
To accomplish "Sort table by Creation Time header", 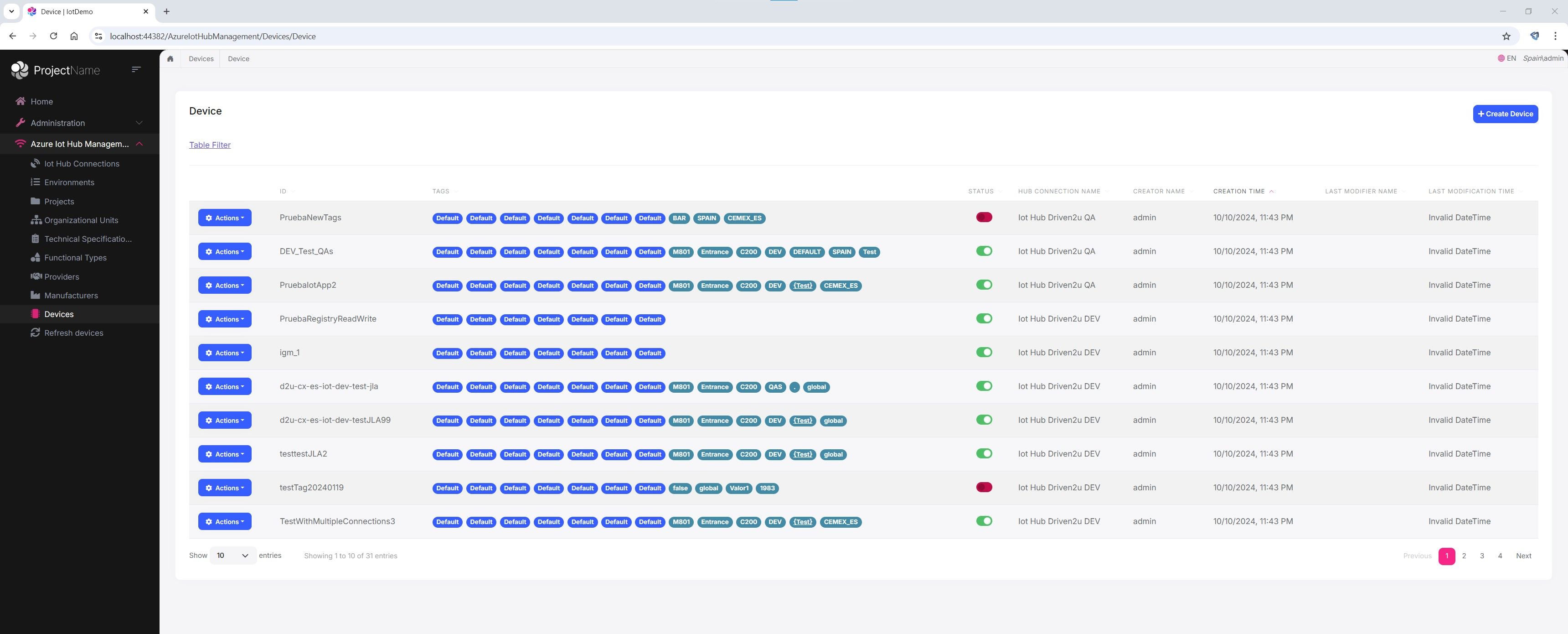I will [1239, 191].
